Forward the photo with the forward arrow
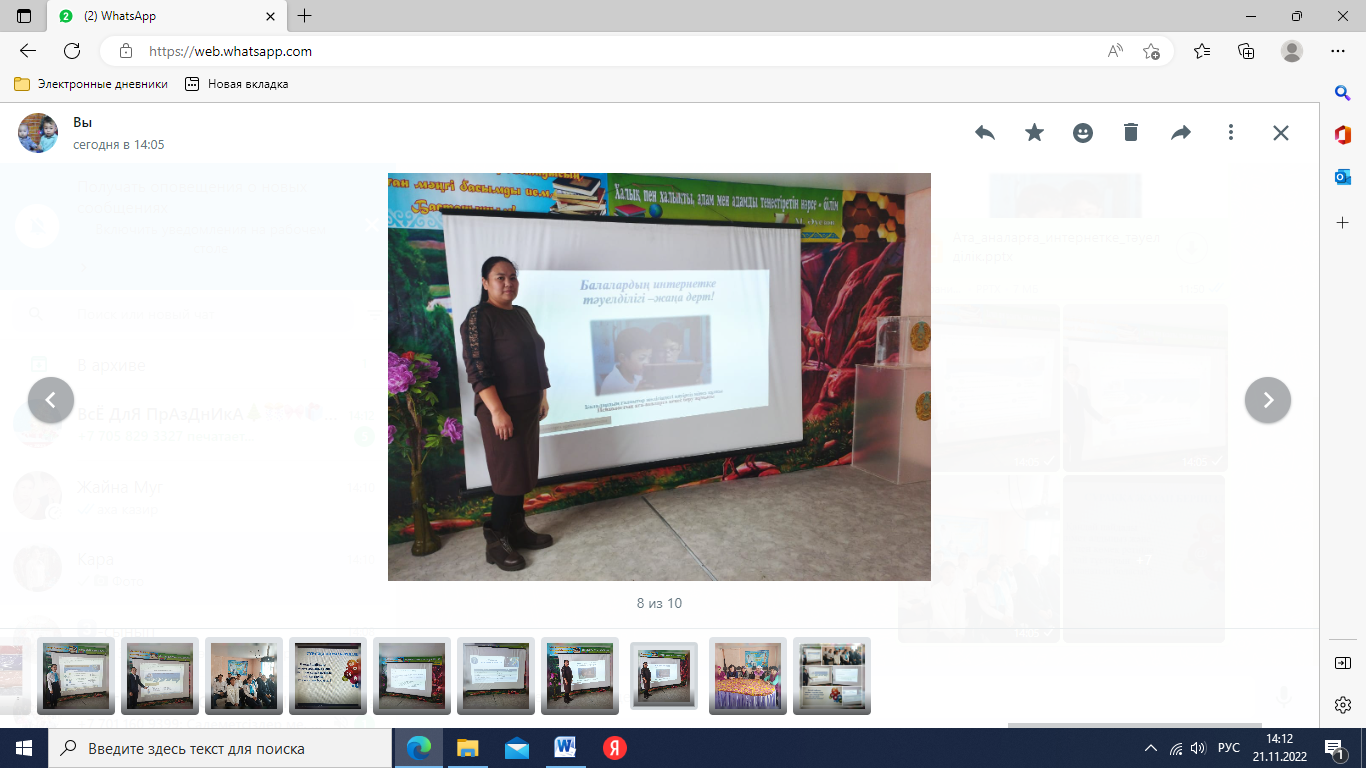This screenshot has width=1366, height=768. [1181, 133]
